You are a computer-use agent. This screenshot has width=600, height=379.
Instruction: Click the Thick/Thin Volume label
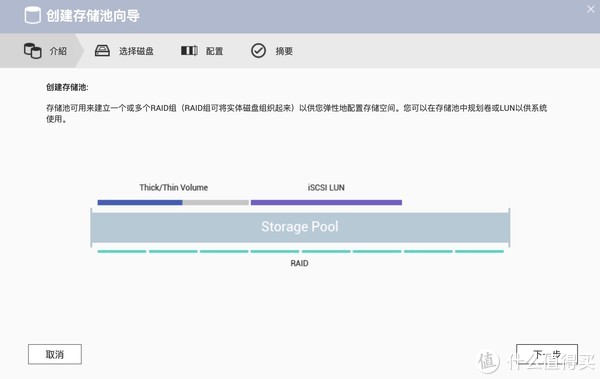pyautogui.click(x=174, y=188)
